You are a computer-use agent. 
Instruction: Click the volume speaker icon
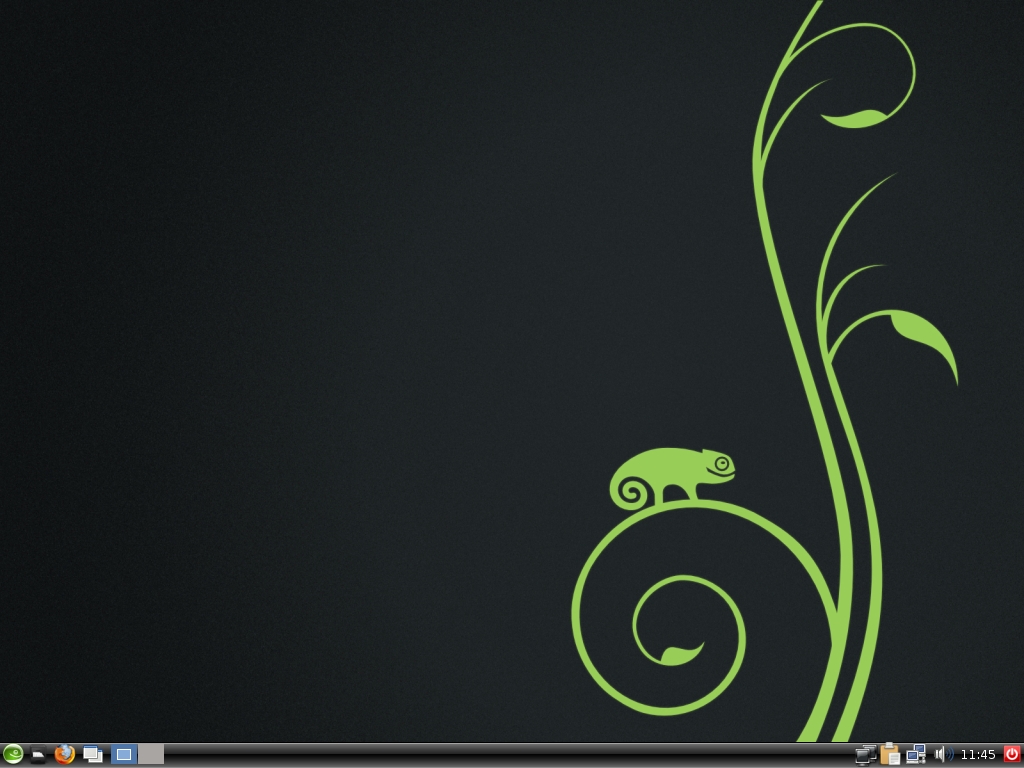(944, 754)
